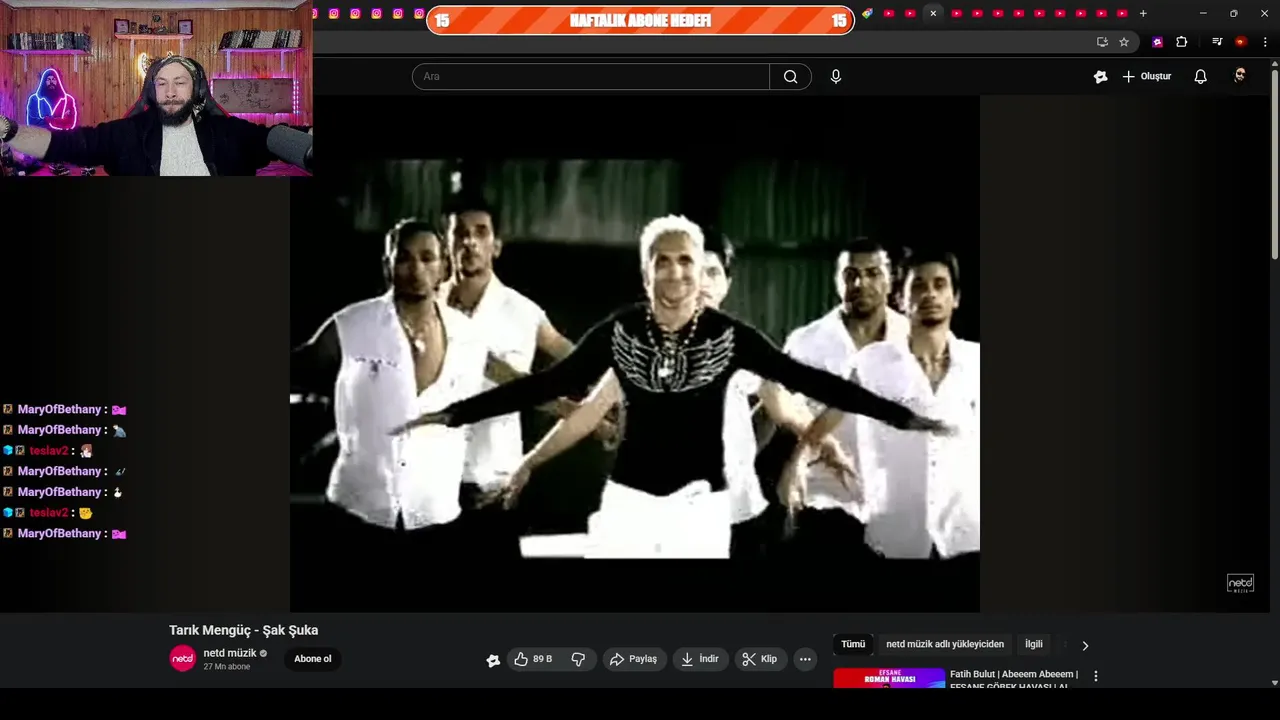The height and width of the screenshot is (720, 1280).
Task: Open a new browser tab
Action: 1143,13
